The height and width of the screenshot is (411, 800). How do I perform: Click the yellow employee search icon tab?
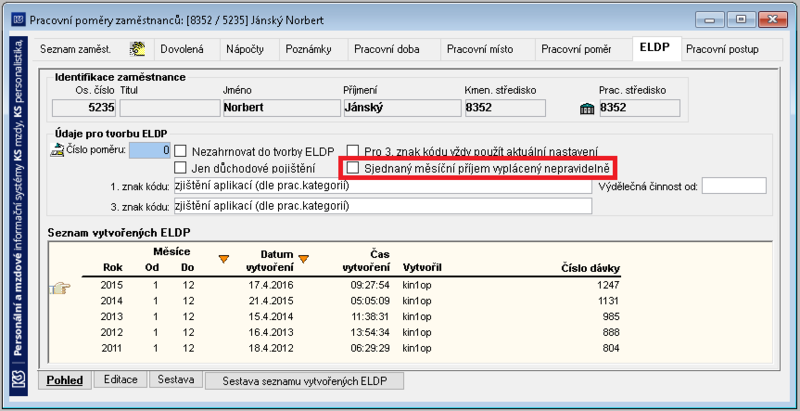137,49
